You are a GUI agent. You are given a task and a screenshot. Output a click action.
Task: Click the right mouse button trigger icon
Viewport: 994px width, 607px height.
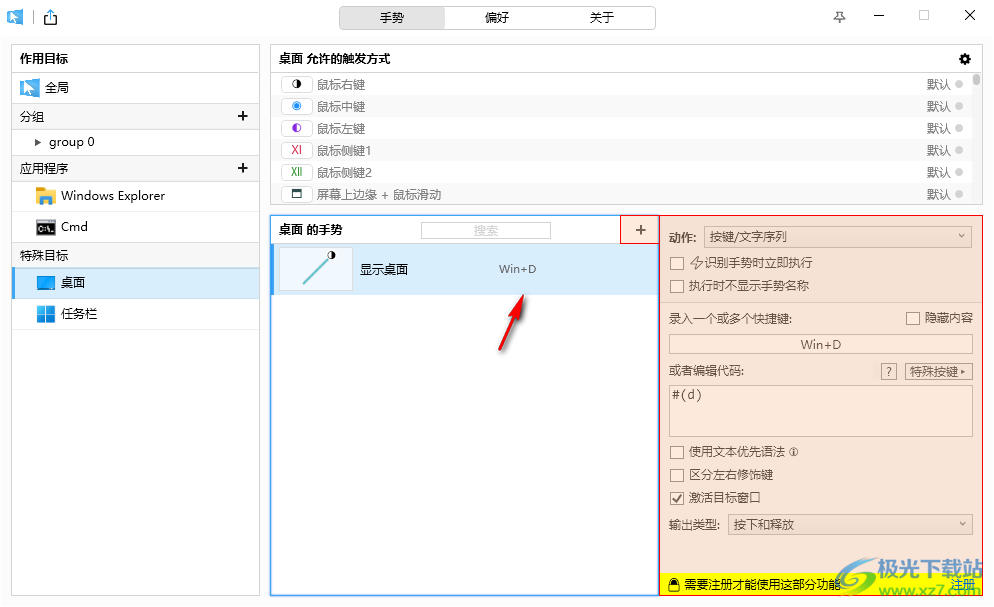point(297,84)
